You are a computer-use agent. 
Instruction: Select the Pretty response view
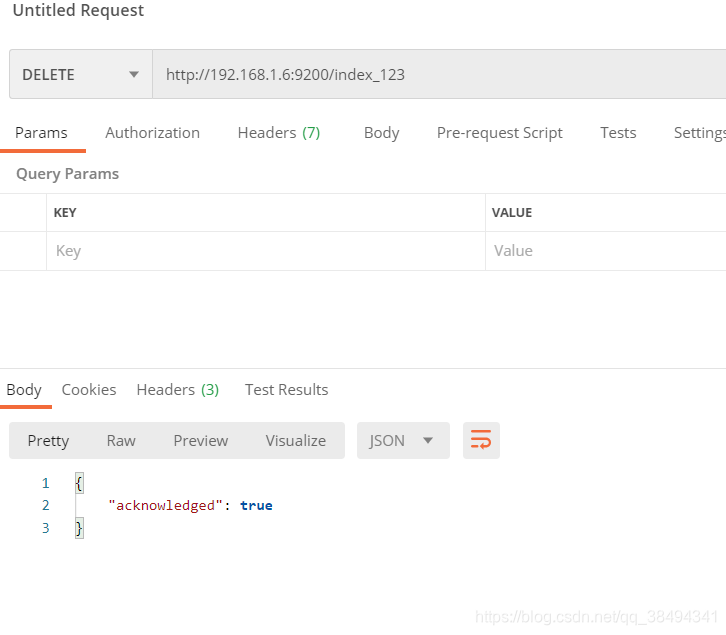click(48, 440)
